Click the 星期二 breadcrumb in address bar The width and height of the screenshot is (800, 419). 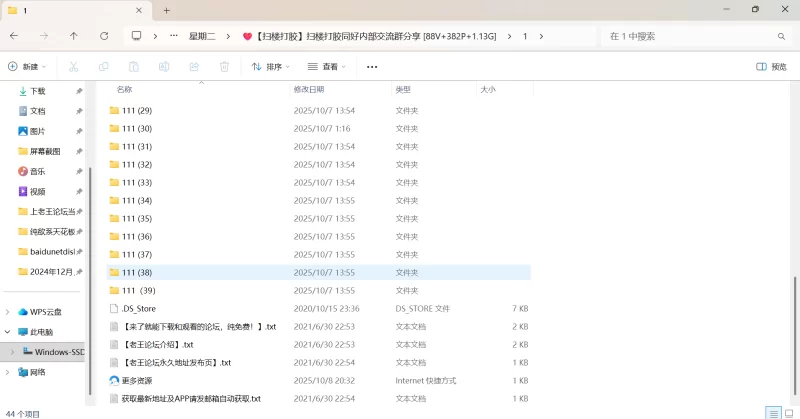click(x=204, y=36)
